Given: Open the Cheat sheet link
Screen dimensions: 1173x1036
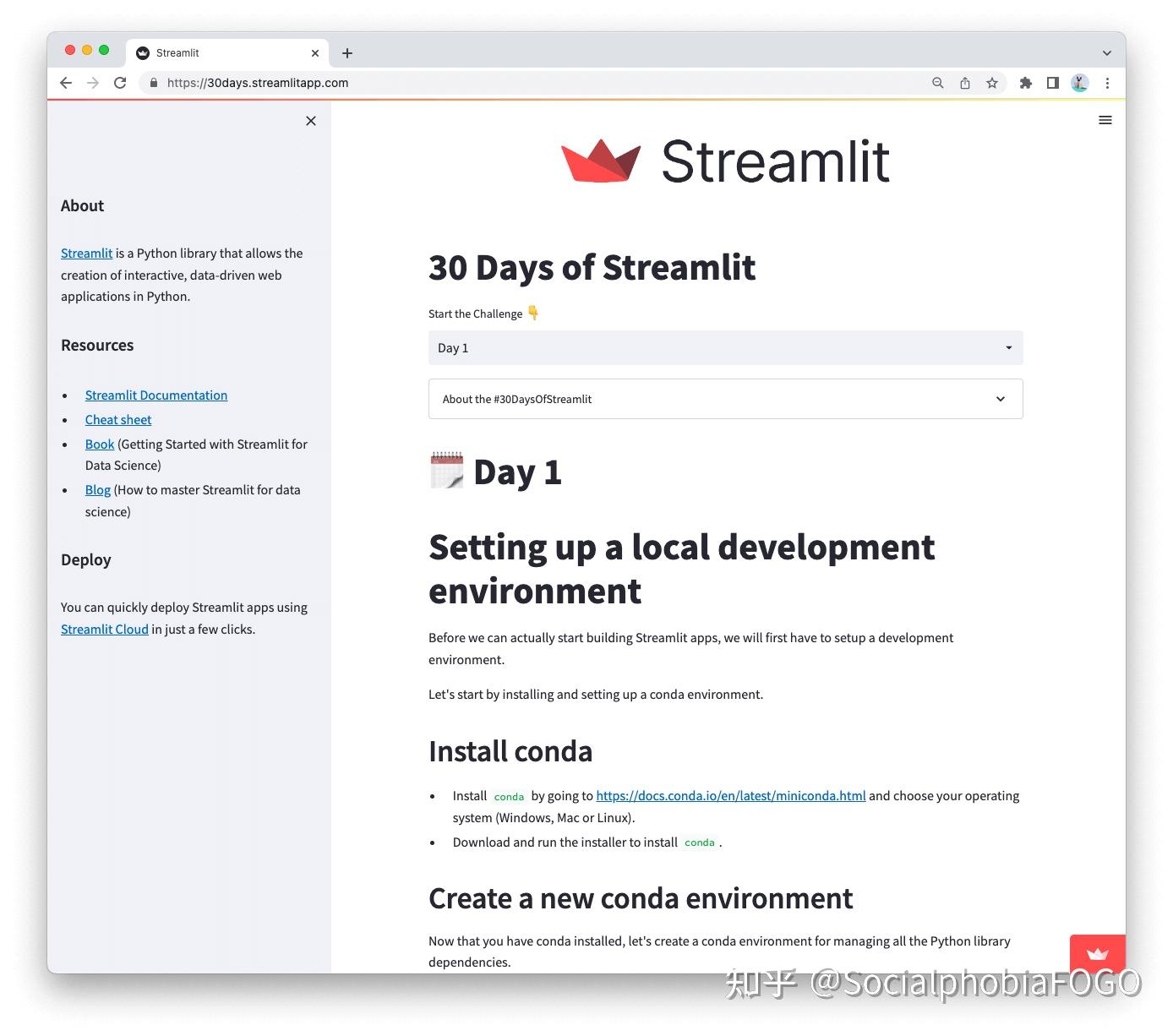Looking at the screenshot, I should pyautogui.click(x=117, y=419).
